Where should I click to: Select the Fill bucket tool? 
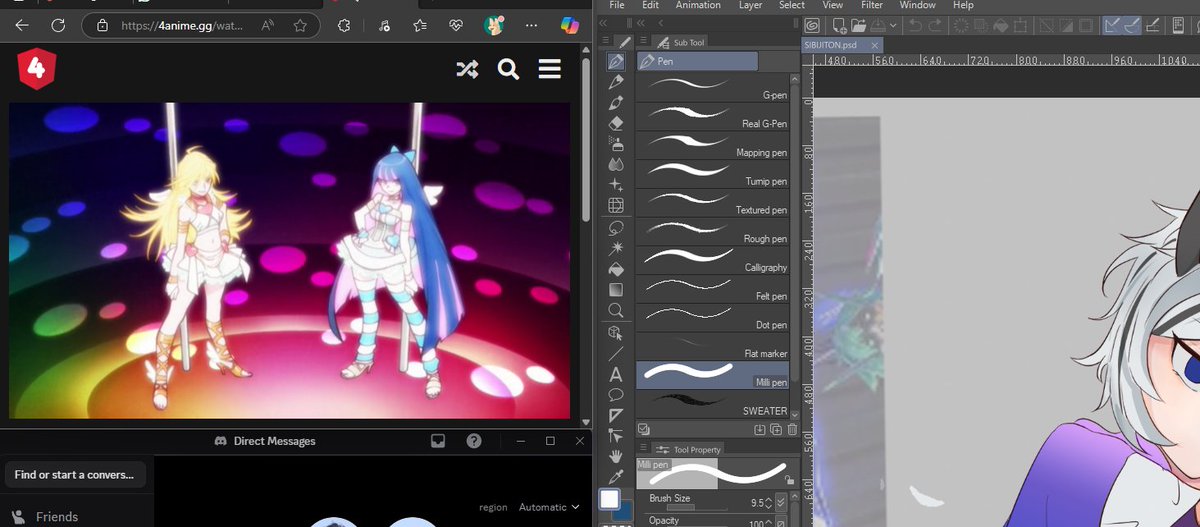click(x=616, y=269)
